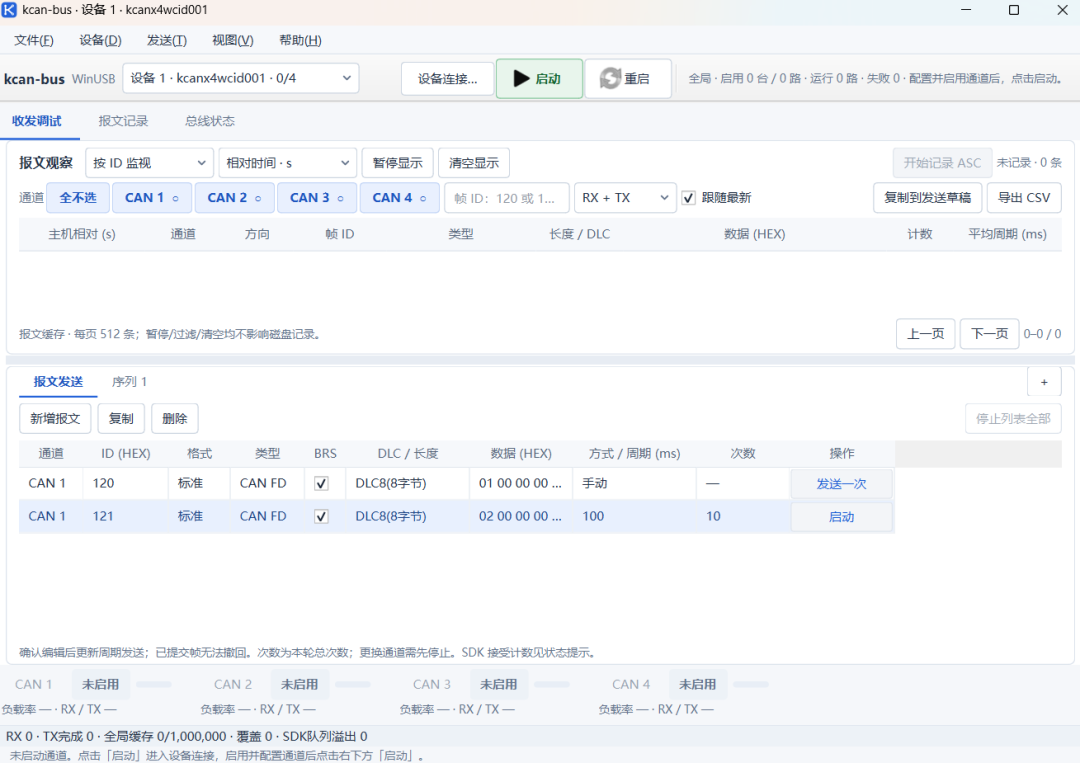Click the 全不选 channel filter button

click(x=78, y=198)
